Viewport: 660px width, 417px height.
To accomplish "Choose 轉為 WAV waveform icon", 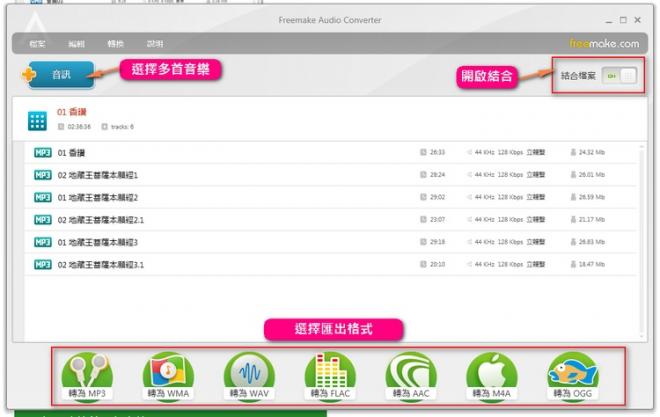I will [249, 376].
